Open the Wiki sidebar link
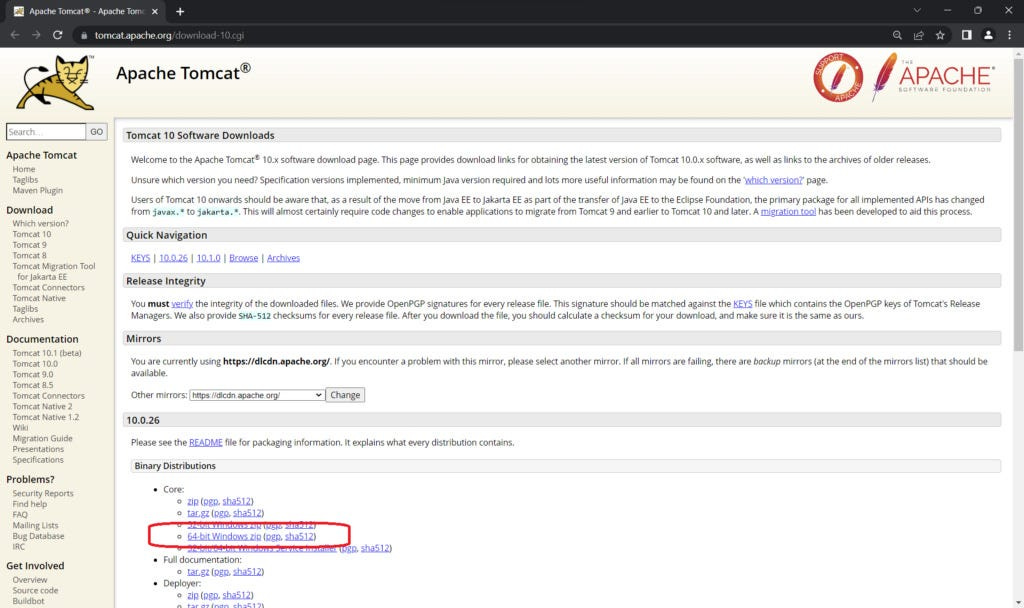Viewport: 1024px width, 608px height. coord(20,428)
